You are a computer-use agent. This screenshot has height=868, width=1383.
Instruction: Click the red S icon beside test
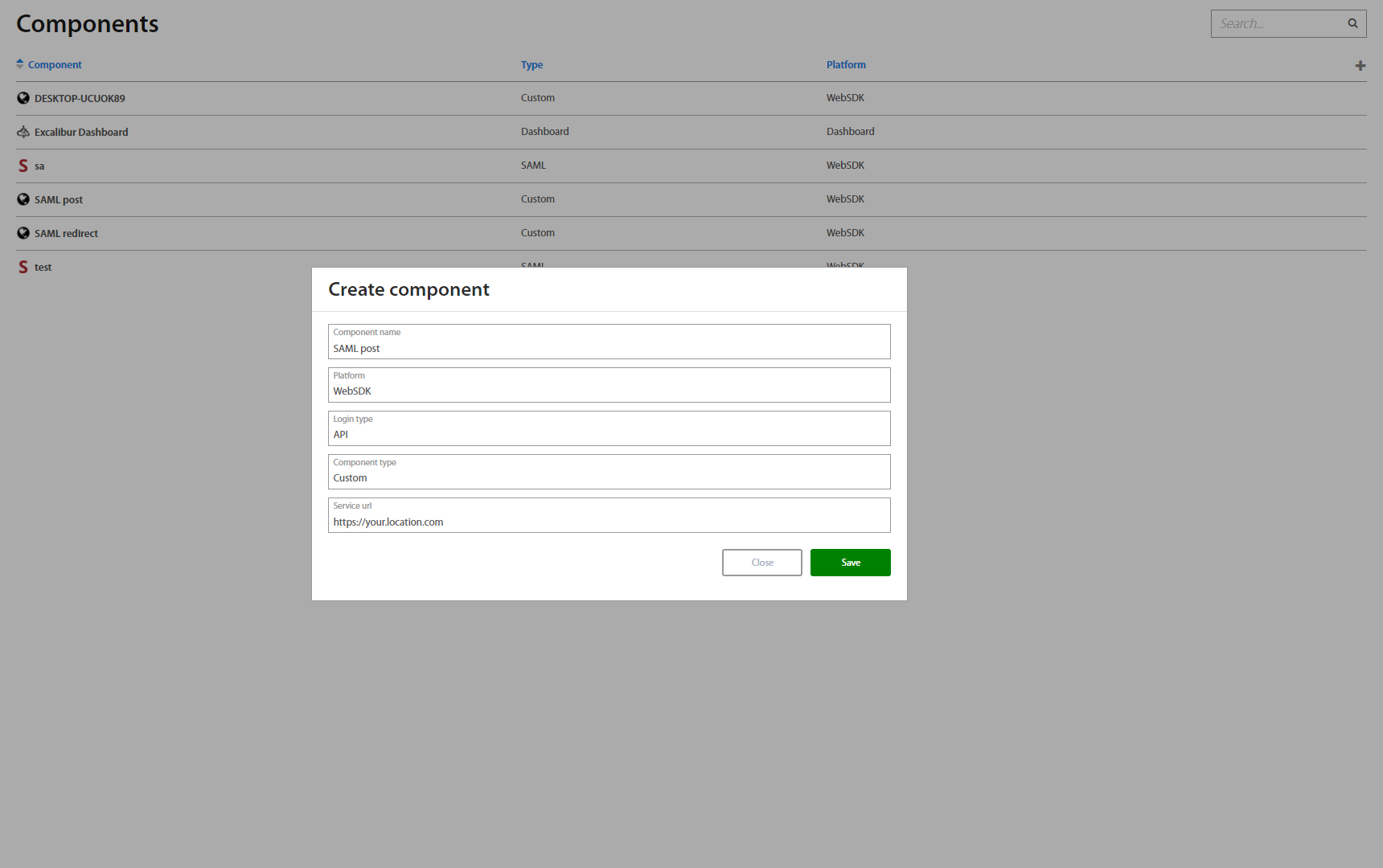(x=23, y=267)
